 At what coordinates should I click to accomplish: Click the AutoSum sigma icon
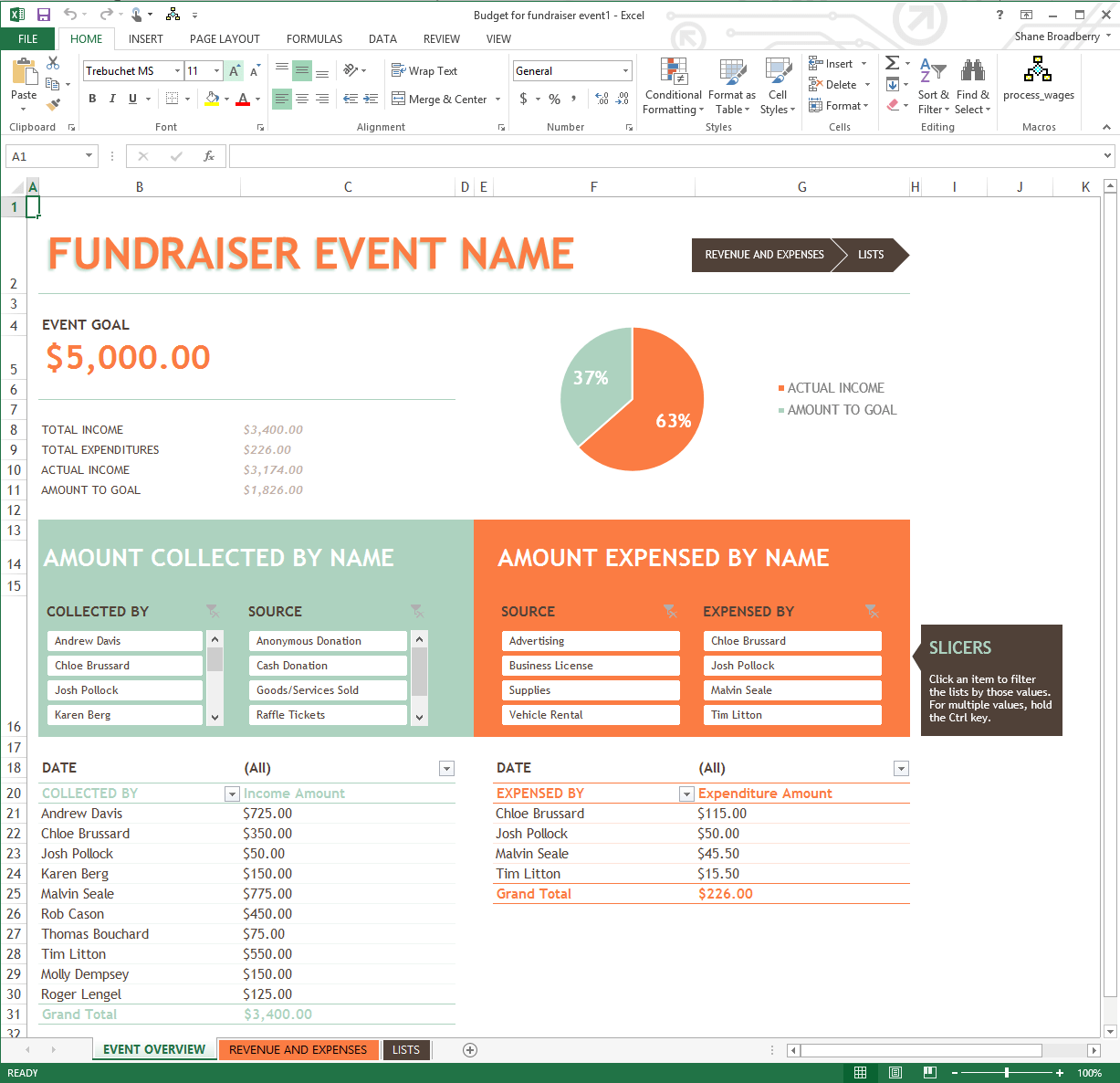(892, 63)
